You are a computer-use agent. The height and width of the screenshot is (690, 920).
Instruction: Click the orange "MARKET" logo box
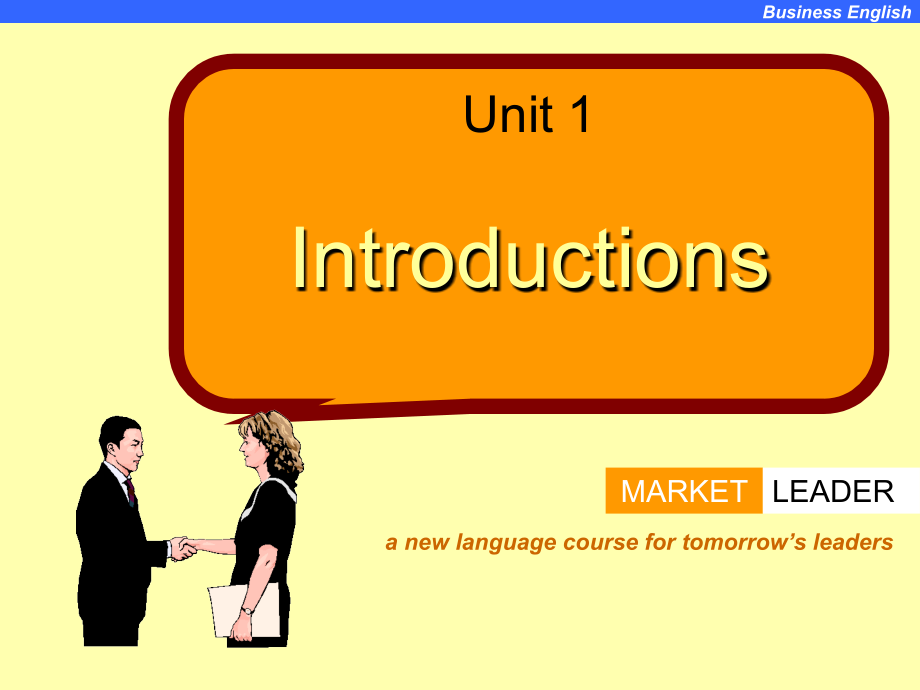coord(684,491)
